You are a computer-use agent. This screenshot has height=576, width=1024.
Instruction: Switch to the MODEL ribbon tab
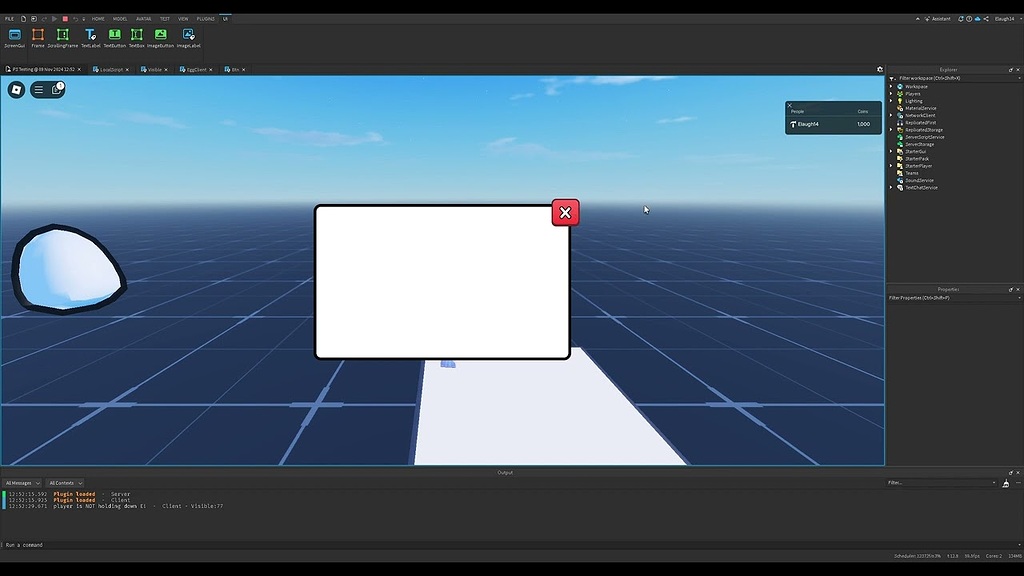point(120,18)
